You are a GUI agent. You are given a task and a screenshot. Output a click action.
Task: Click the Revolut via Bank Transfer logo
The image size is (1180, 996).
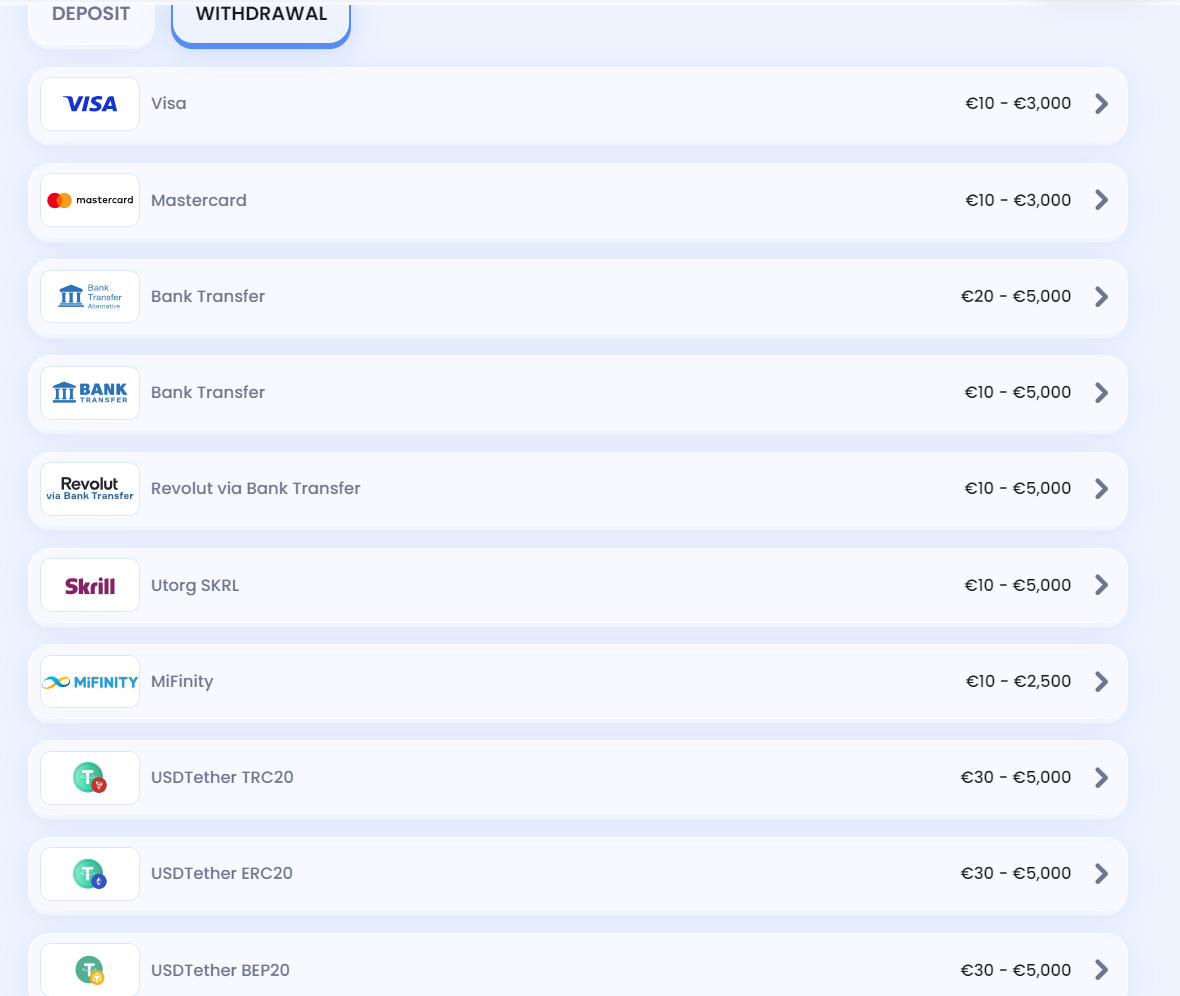[x=90, y=489]
